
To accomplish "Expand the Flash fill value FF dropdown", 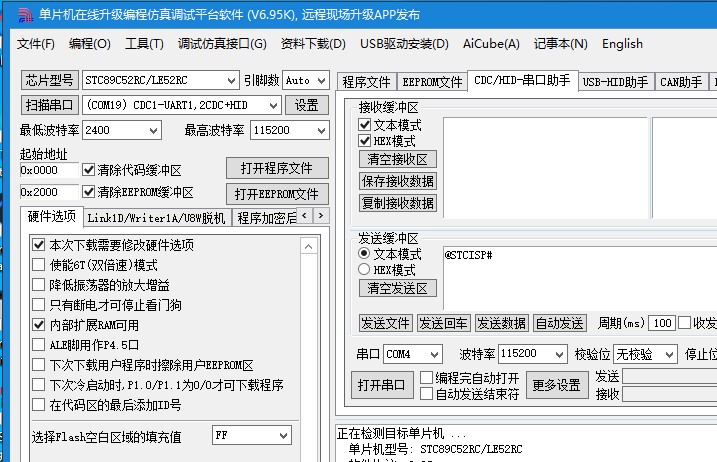I will point(284,435).
